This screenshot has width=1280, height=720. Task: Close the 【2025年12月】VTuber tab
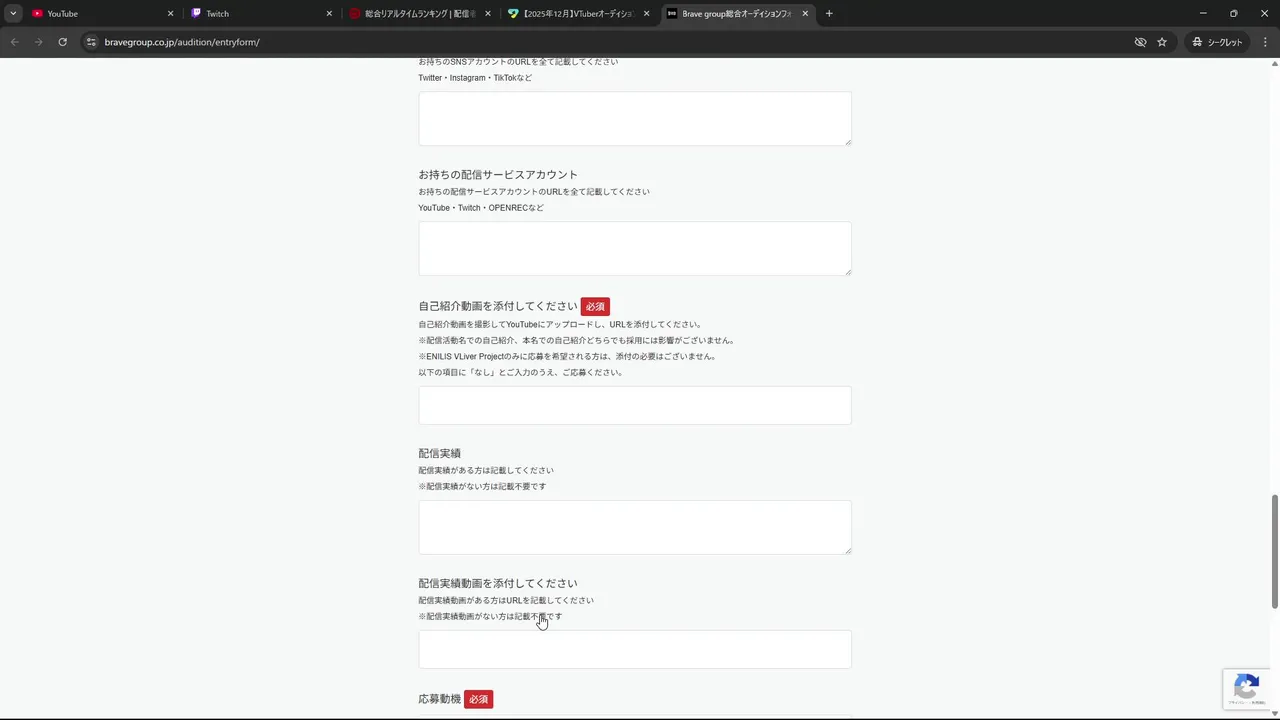646,14
